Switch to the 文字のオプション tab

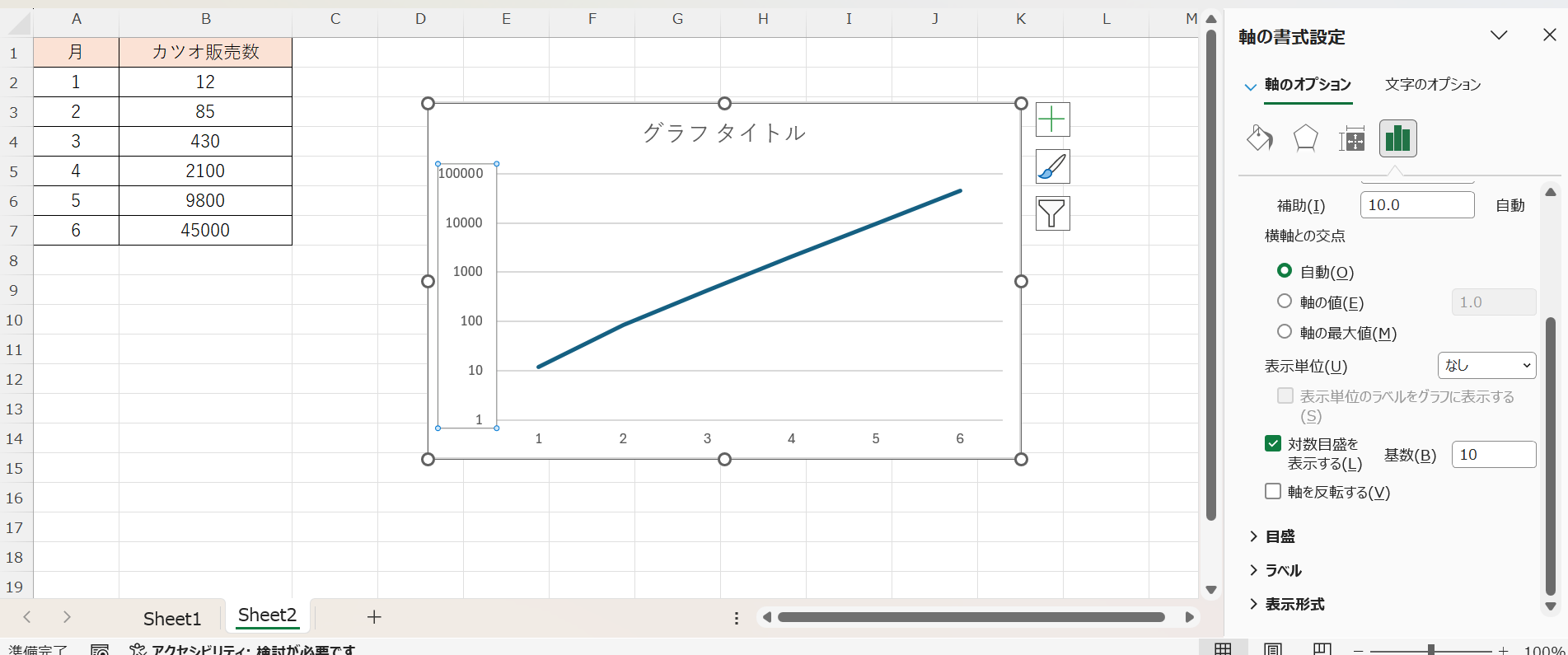point(1432,85)
